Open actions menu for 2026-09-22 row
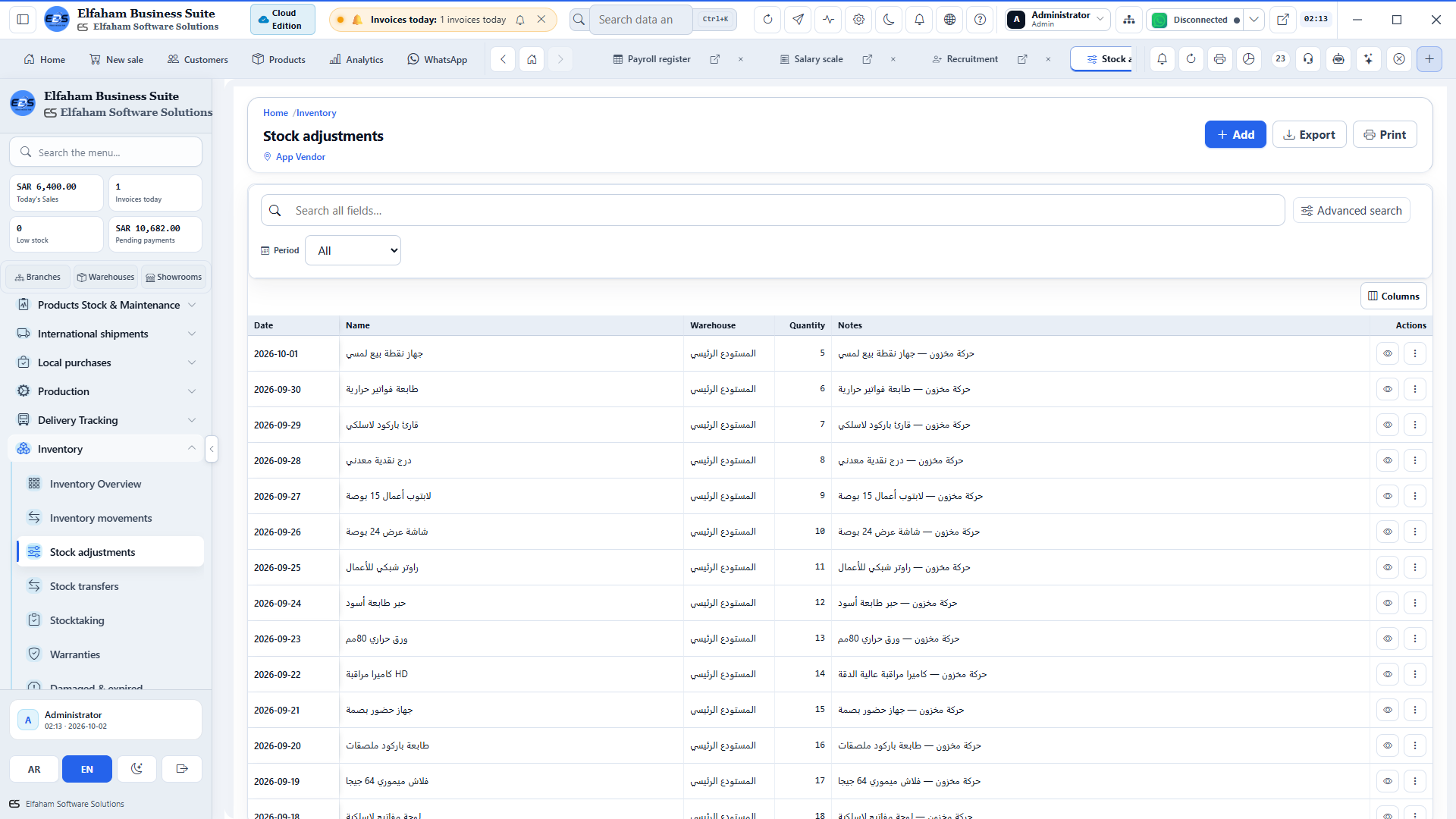 tap(1415, 674)
